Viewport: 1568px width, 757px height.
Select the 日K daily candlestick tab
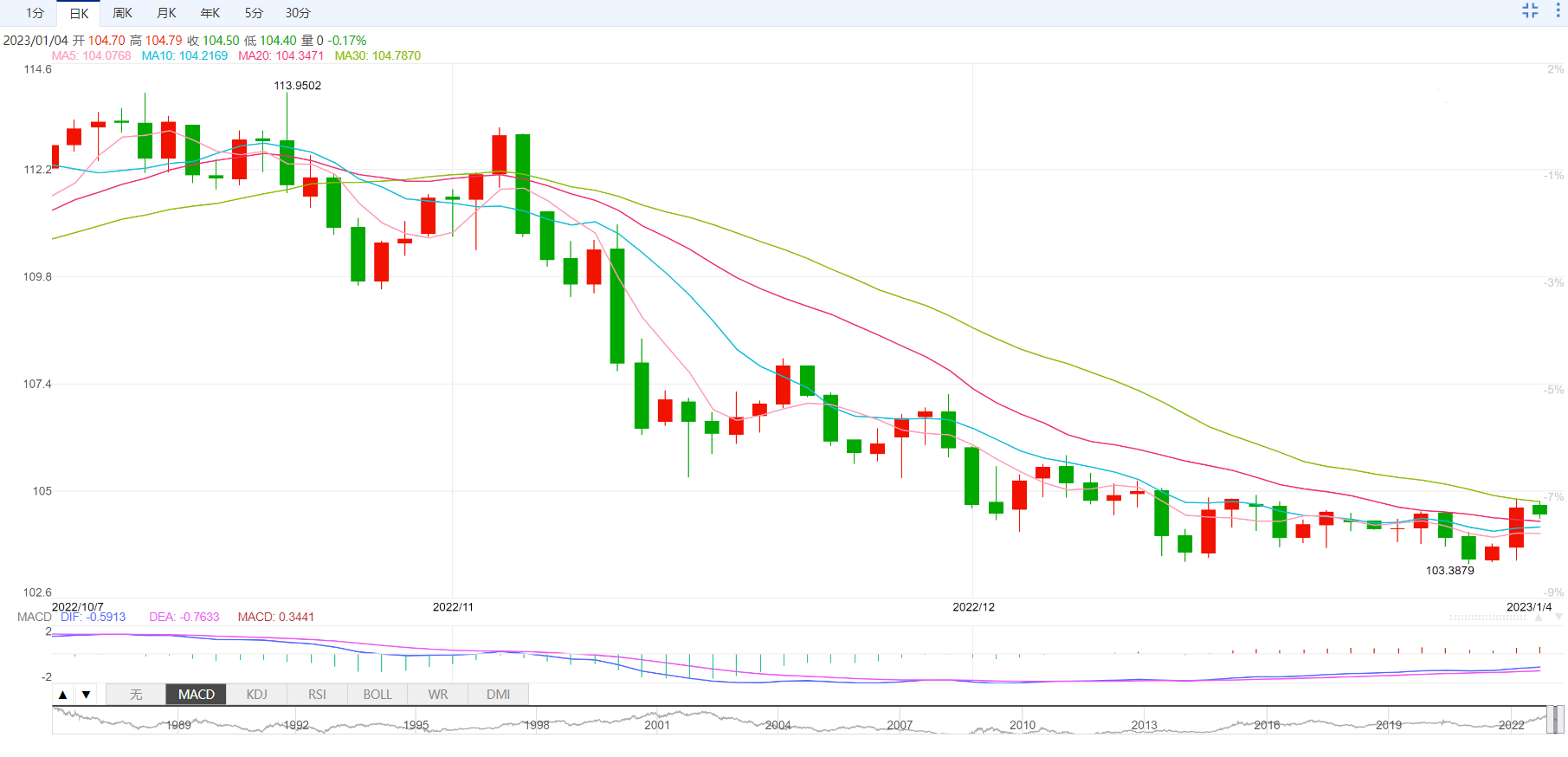[x=79, y=13]
